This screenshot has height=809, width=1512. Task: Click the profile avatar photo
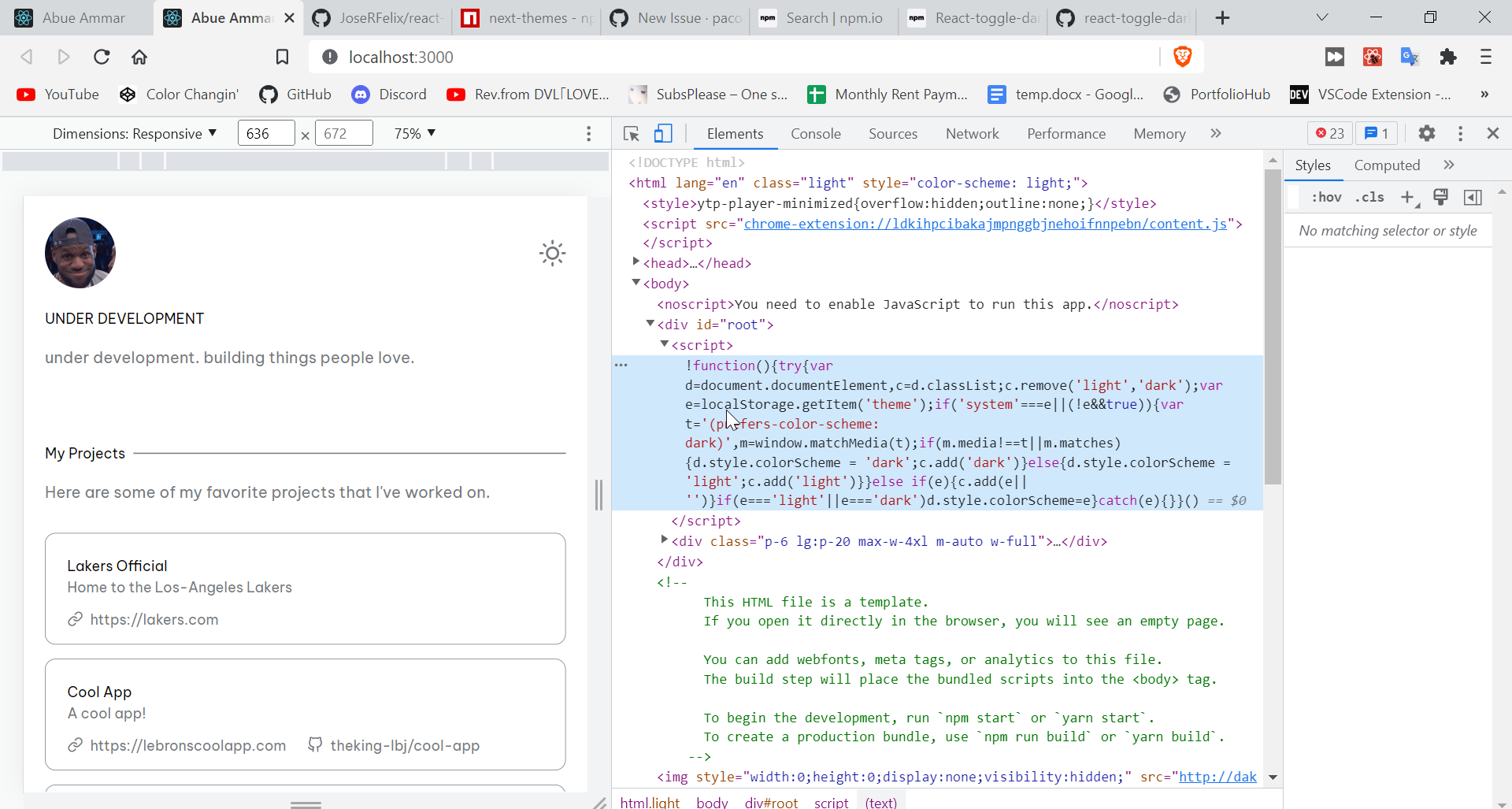pos(80,253)
